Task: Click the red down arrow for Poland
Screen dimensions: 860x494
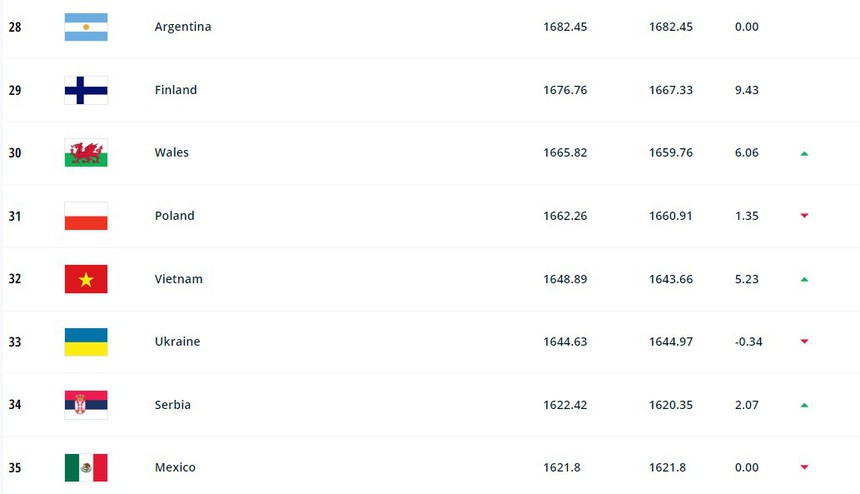Action: coord(804,216)
